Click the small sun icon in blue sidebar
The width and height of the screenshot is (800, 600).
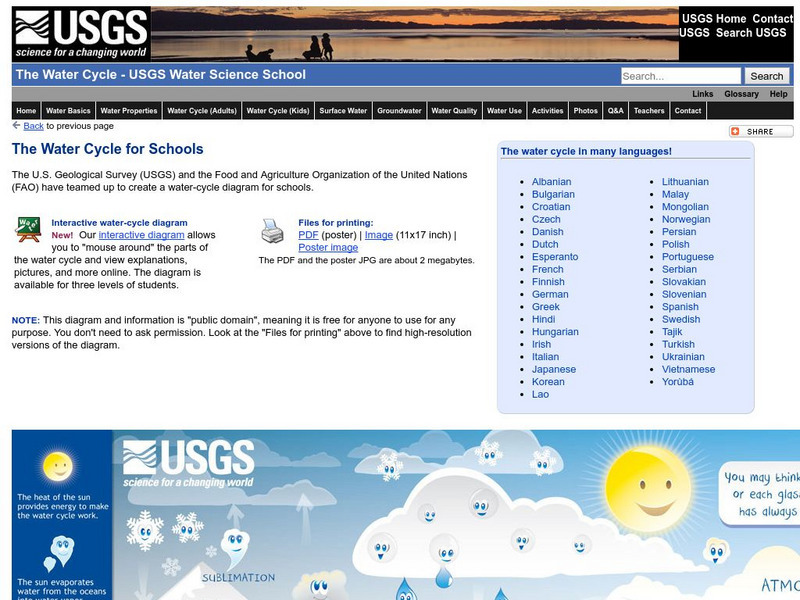(x=58, y=466)
